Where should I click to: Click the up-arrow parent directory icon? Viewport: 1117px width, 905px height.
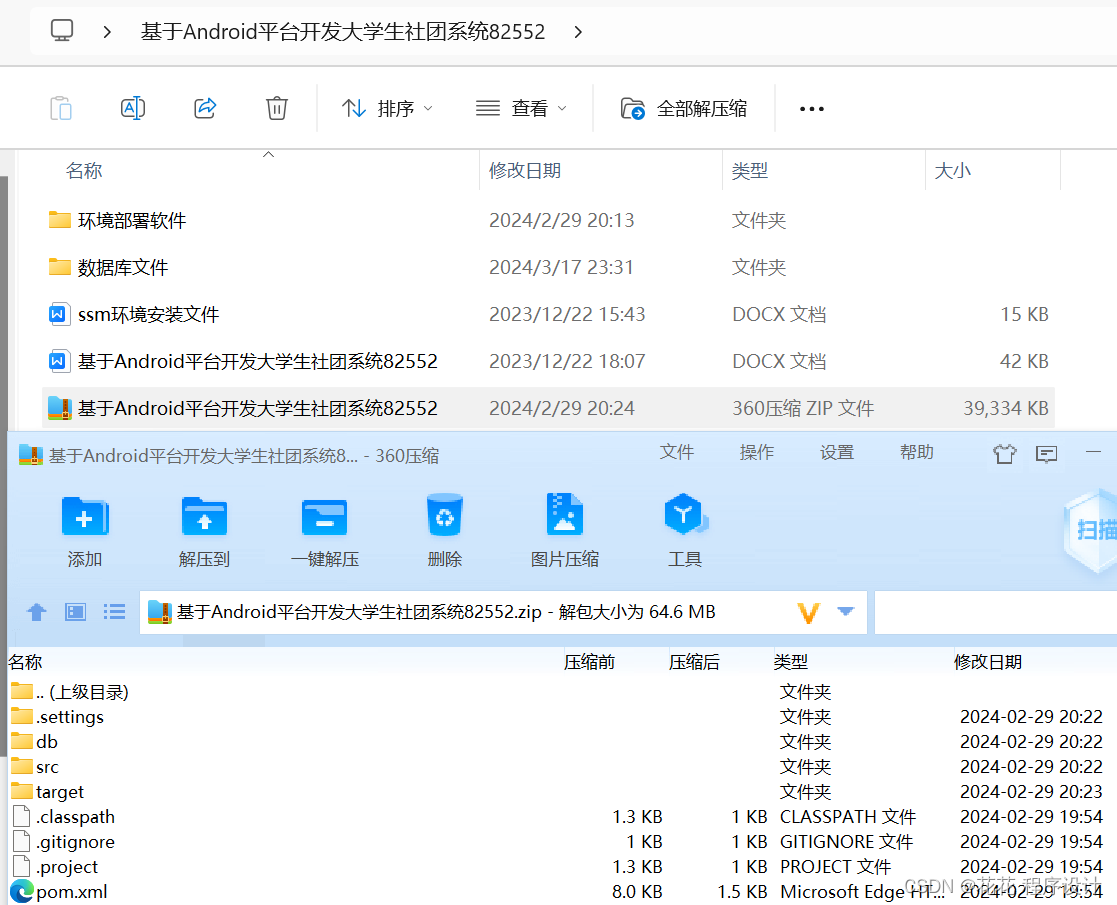pos(36,611)
